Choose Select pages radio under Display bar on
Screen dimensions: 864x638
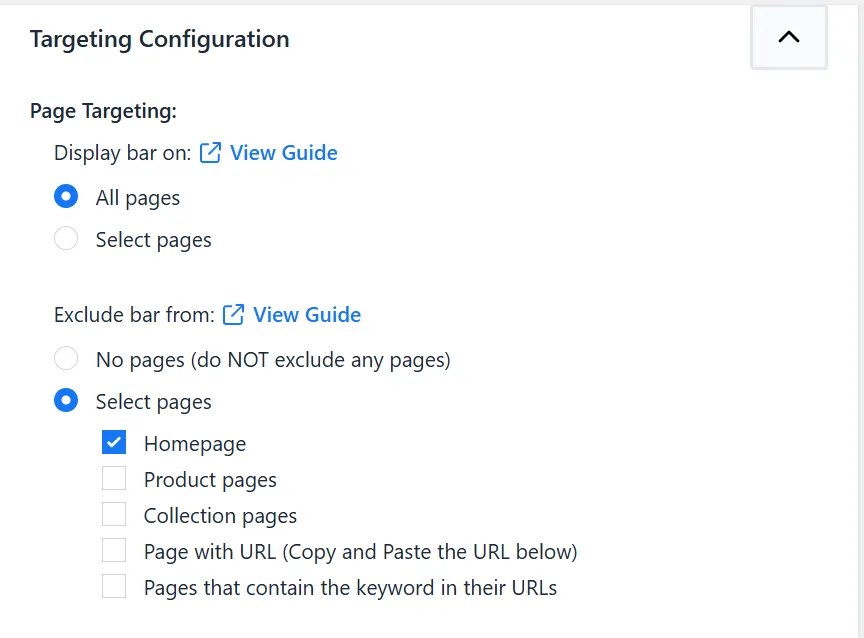coord(66,239)
